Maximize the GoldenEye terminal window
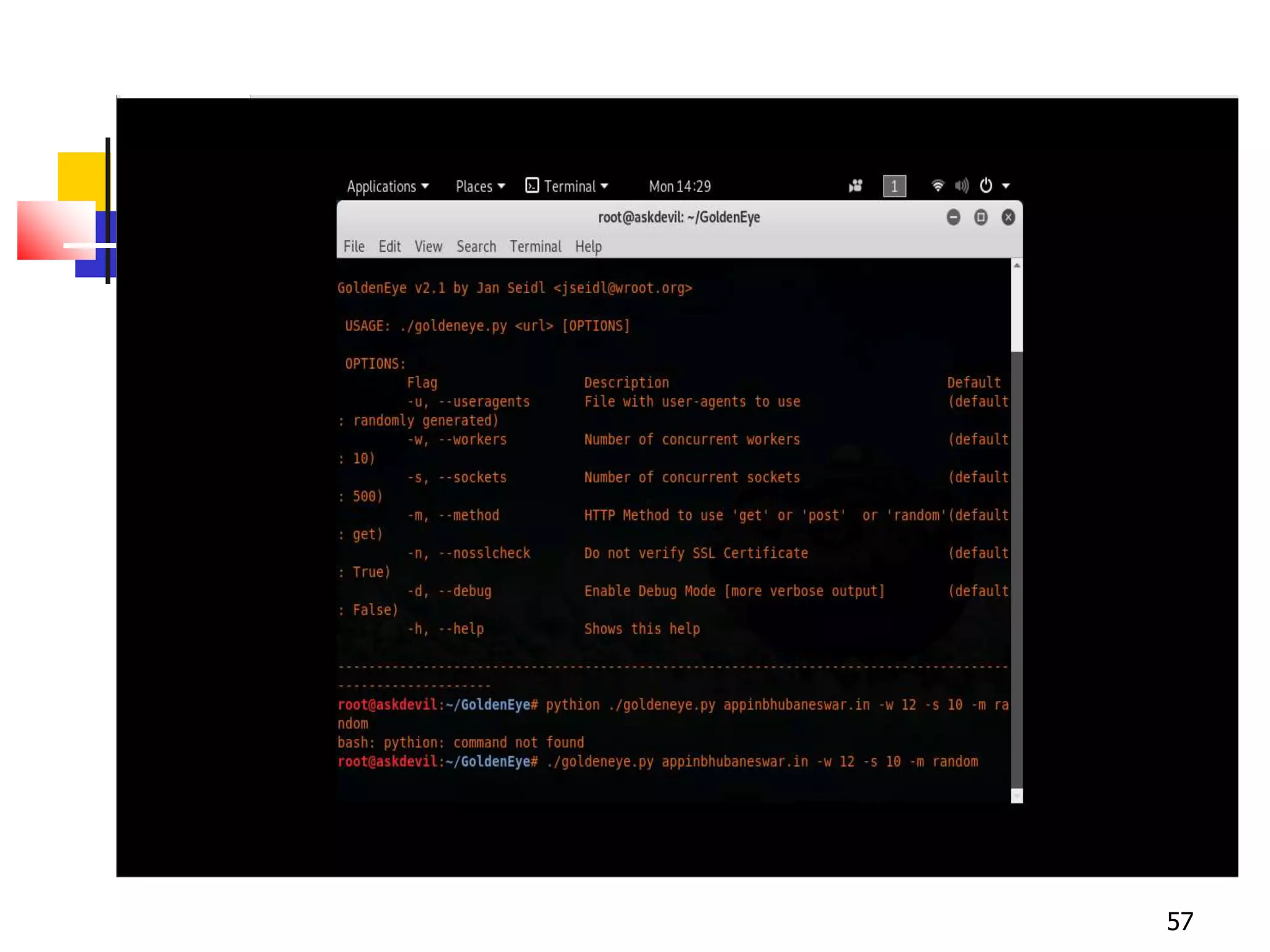Screen dimensions: 1270x952 click(980, 218)
